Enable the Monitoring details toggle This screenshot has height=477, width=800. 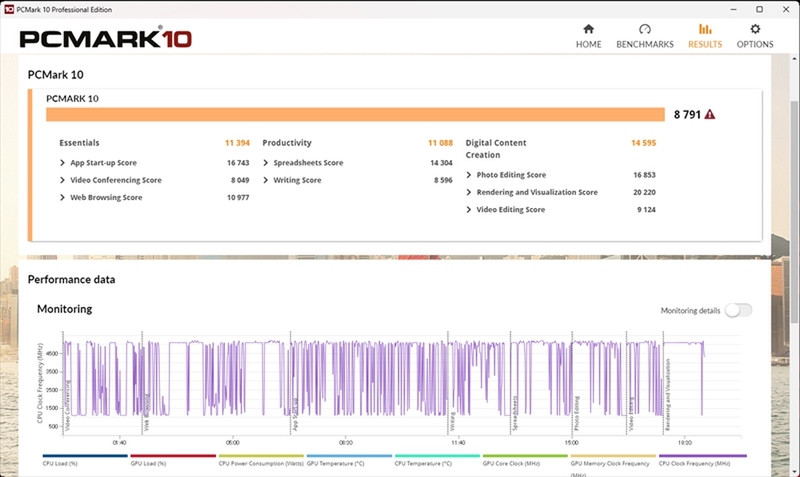click(738, 310)
